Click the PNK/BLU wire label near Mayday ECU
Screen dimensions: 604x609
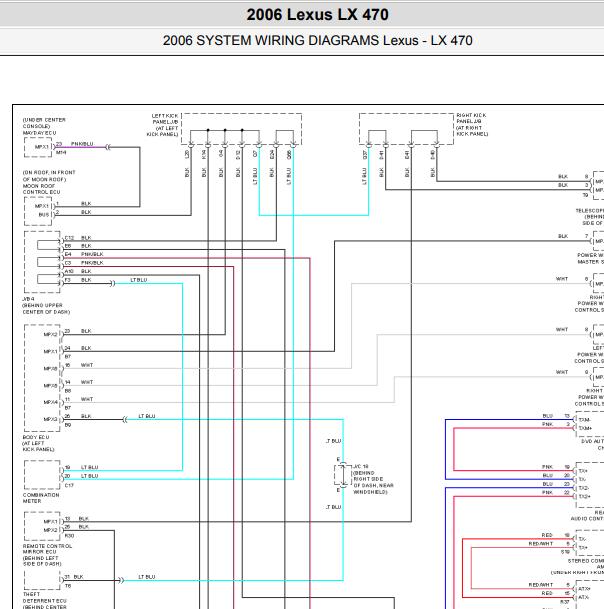[x=82, y=144]
